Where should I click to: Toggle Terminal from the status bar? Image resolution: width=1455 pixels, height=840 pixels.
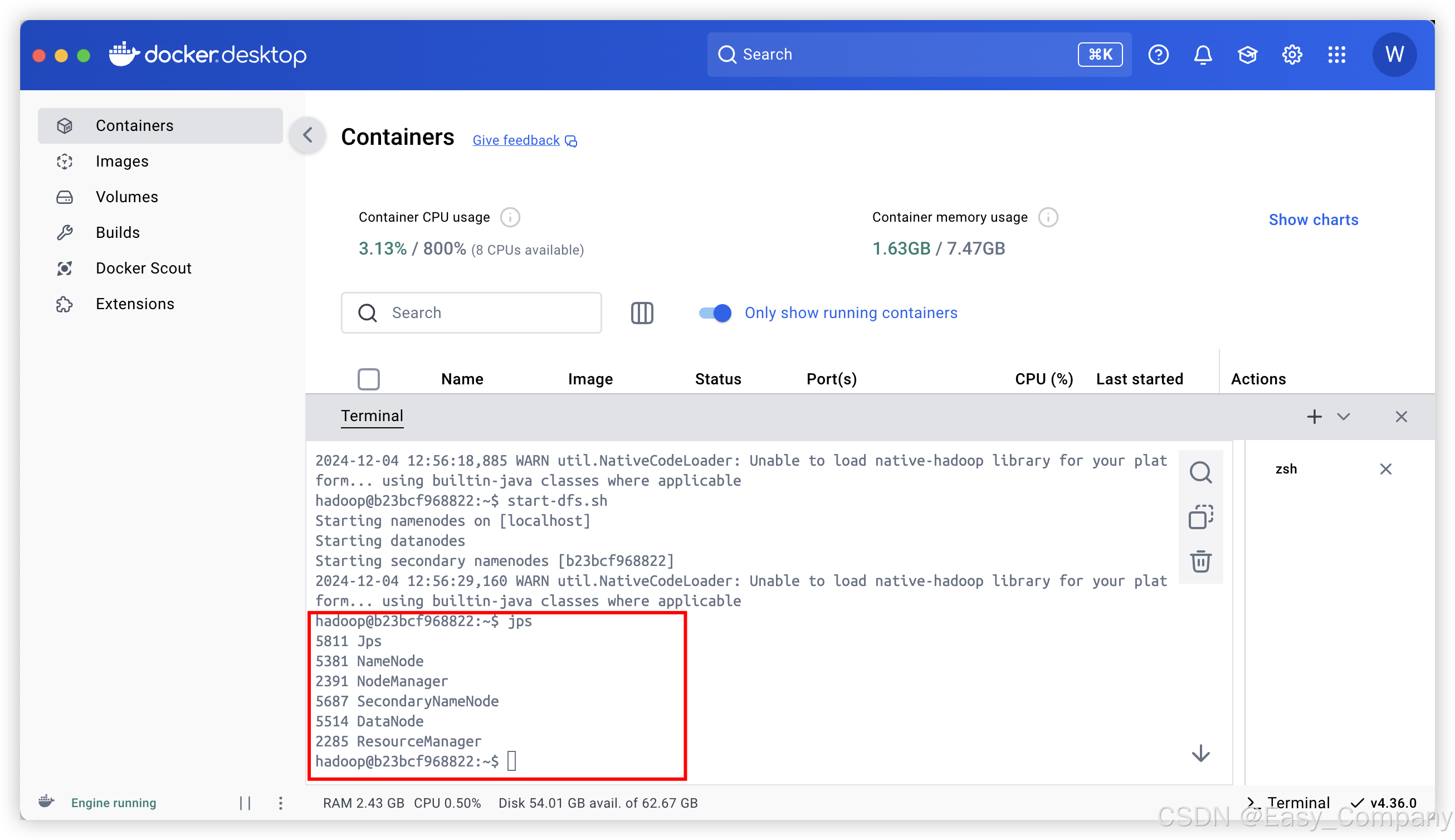[x=1288, y=803]
